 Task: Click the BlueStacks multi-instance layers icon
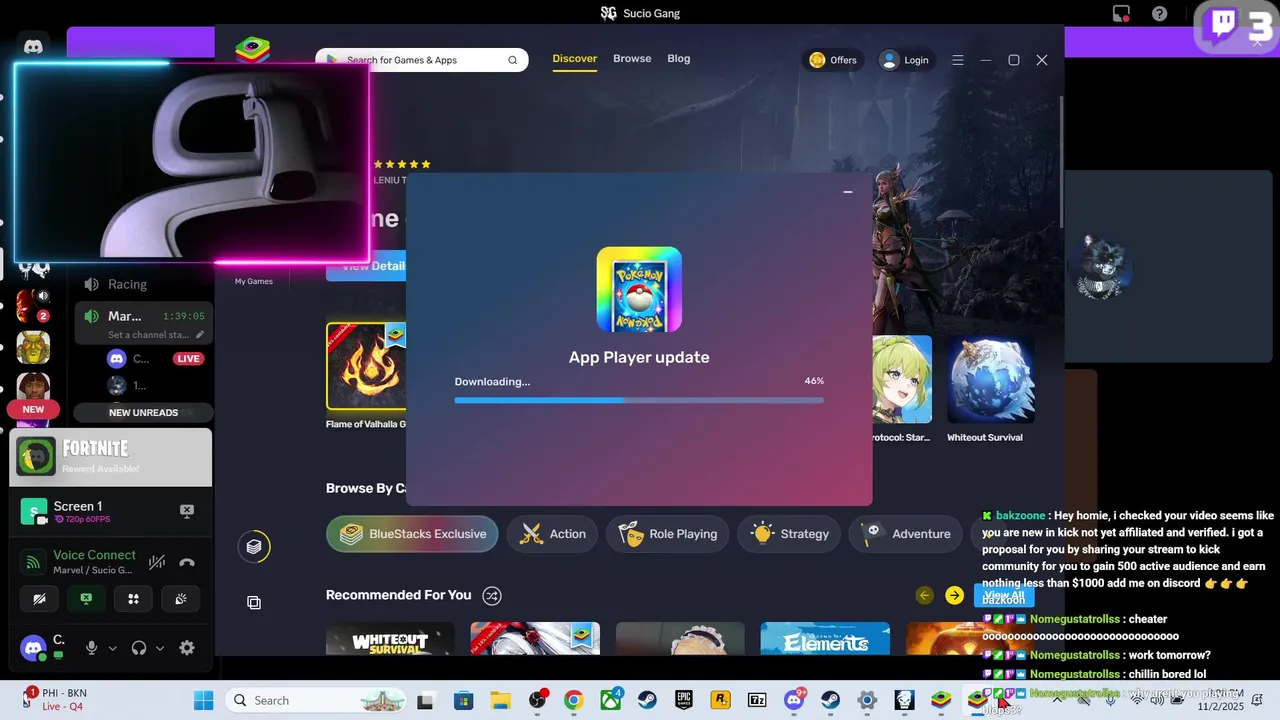(254, 547)
